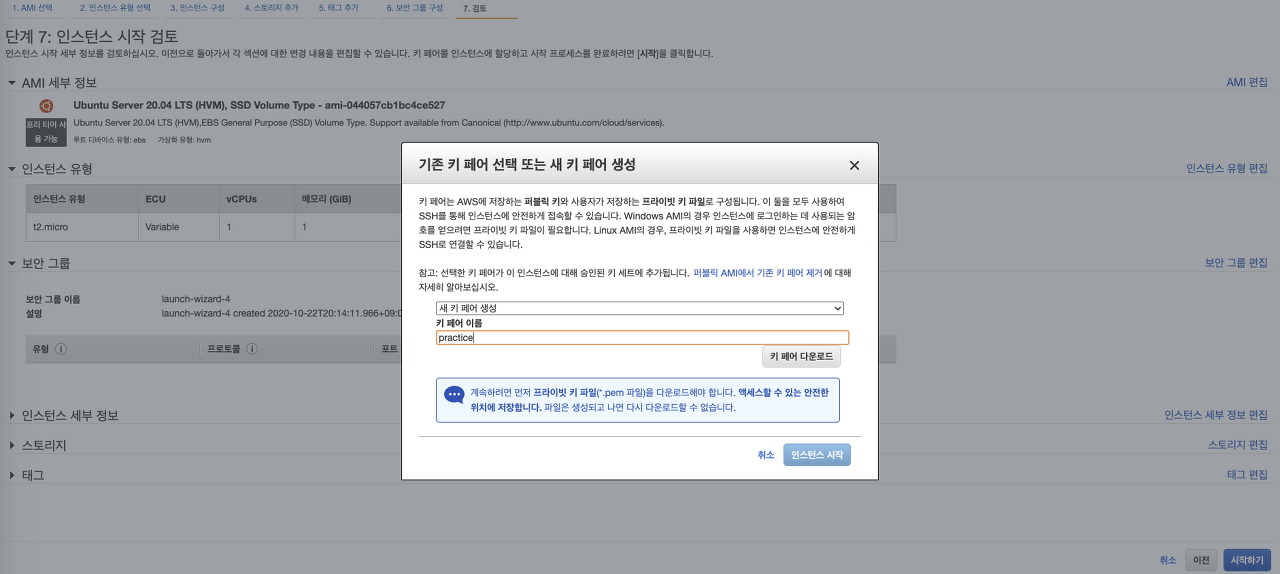Collapse the 인스턴스 유형 section

point(12,169)
